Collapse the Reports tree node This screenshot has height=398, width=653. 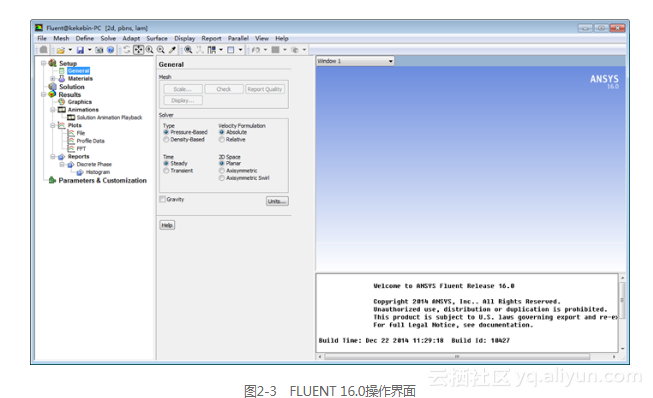(52, 157)
